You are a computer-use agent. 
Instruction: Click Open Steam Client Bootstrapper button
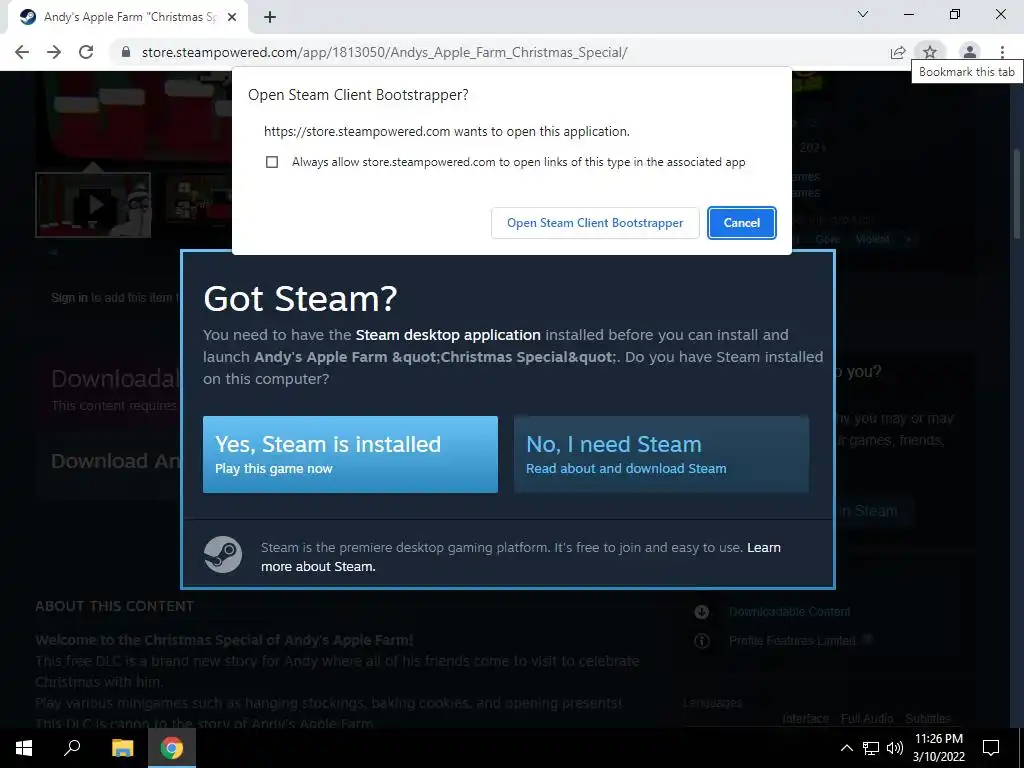coord(595,223)
